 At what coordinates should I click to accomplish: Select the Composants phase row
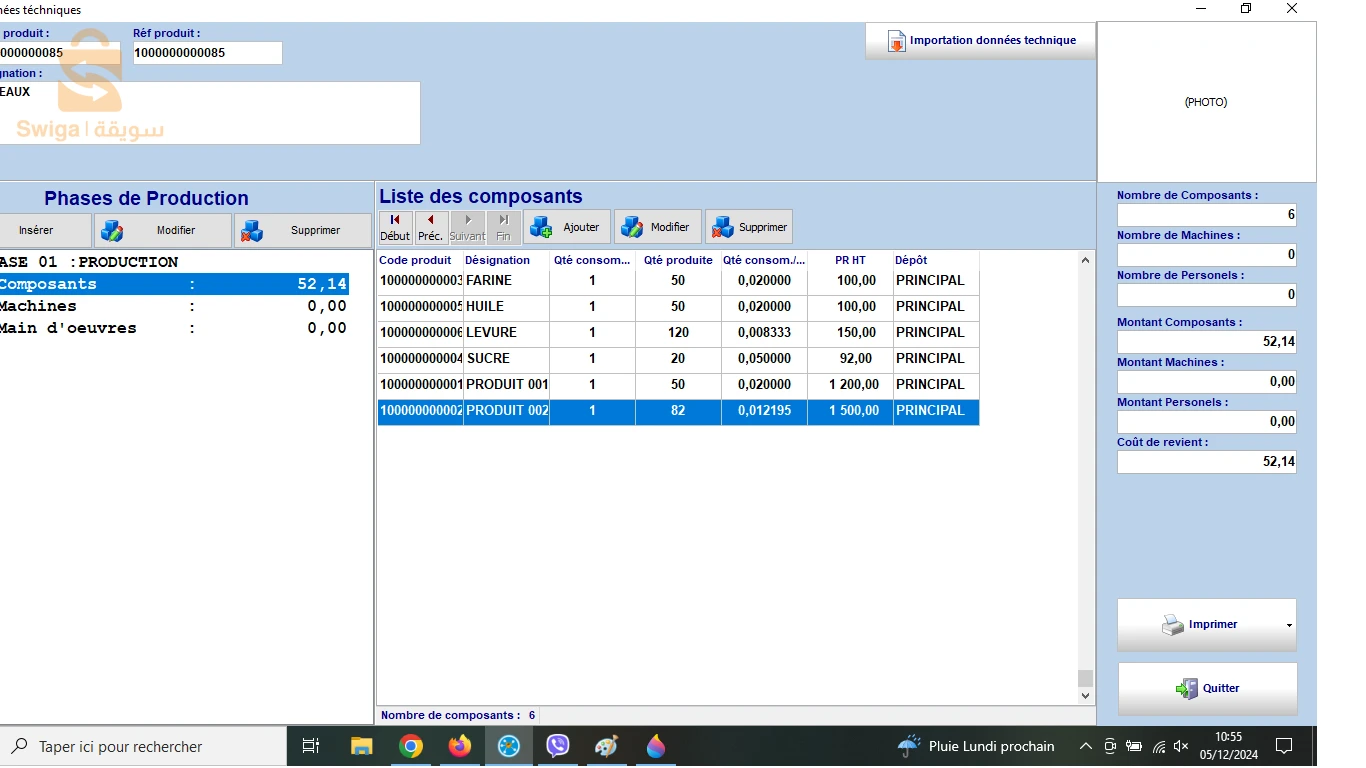pyautogui.click(x=174, y=284)
